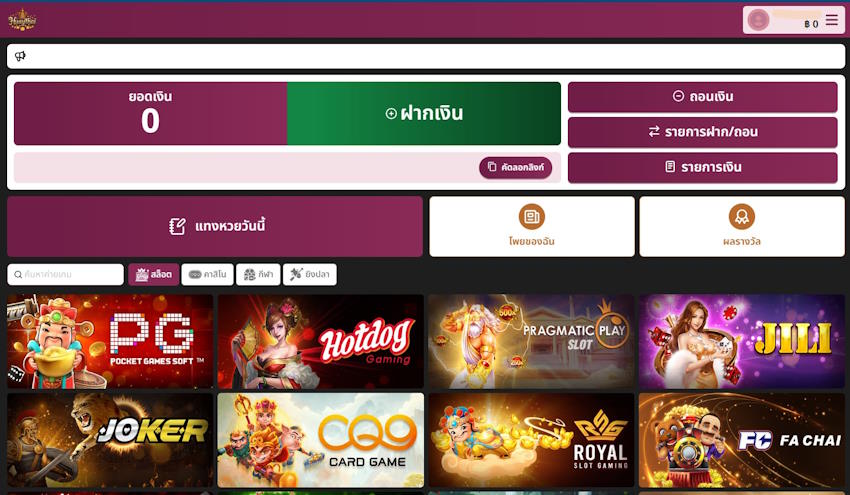Select the สล็อต slots tab

154,274
